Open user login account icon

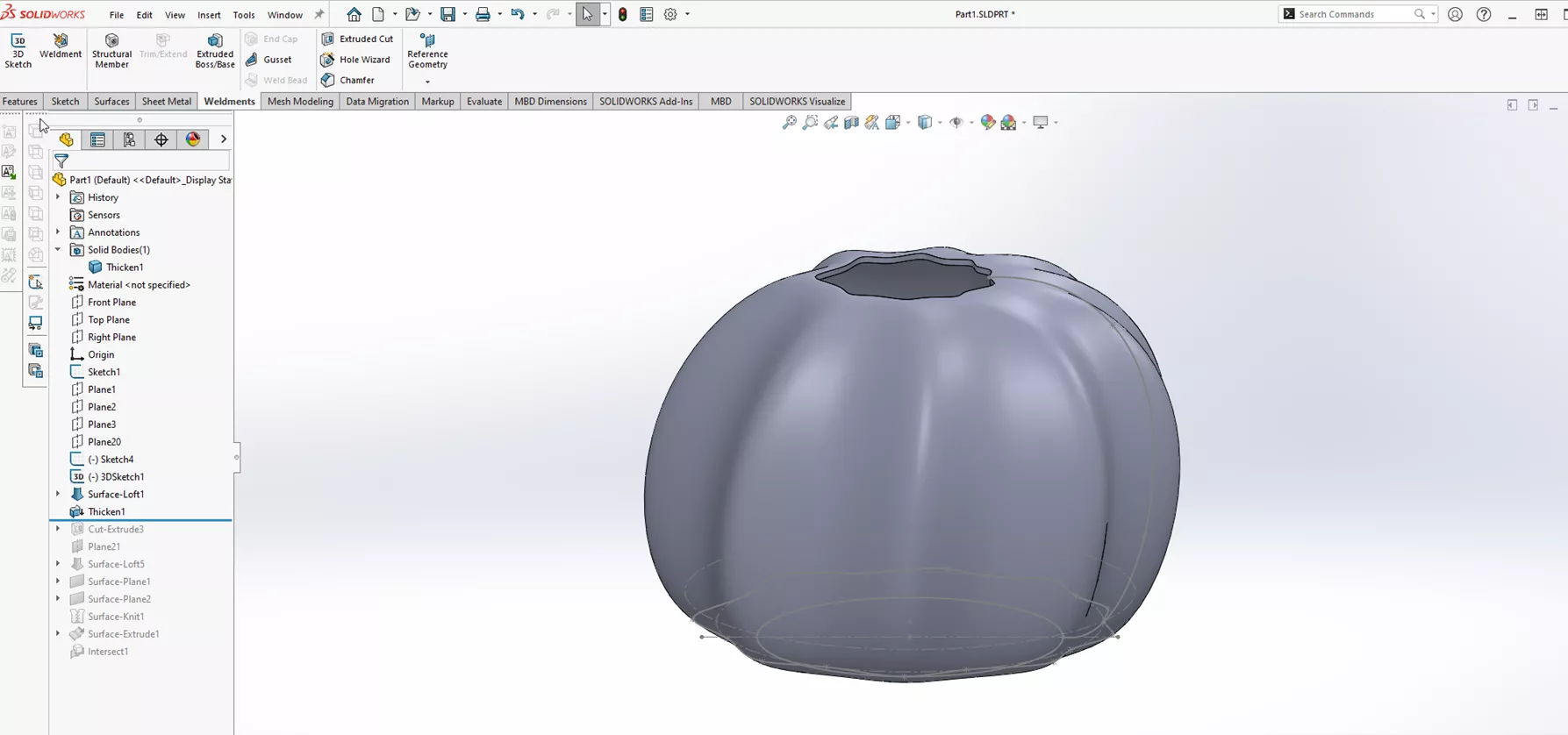coord(1455,14)
